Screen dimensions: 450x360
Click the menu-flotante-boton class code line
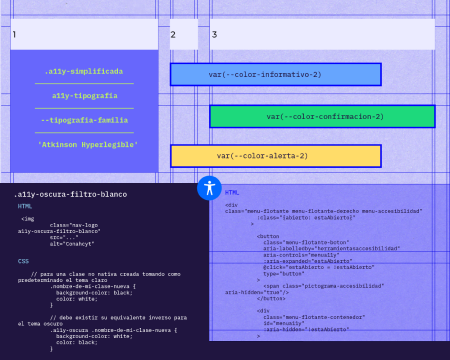306,242
